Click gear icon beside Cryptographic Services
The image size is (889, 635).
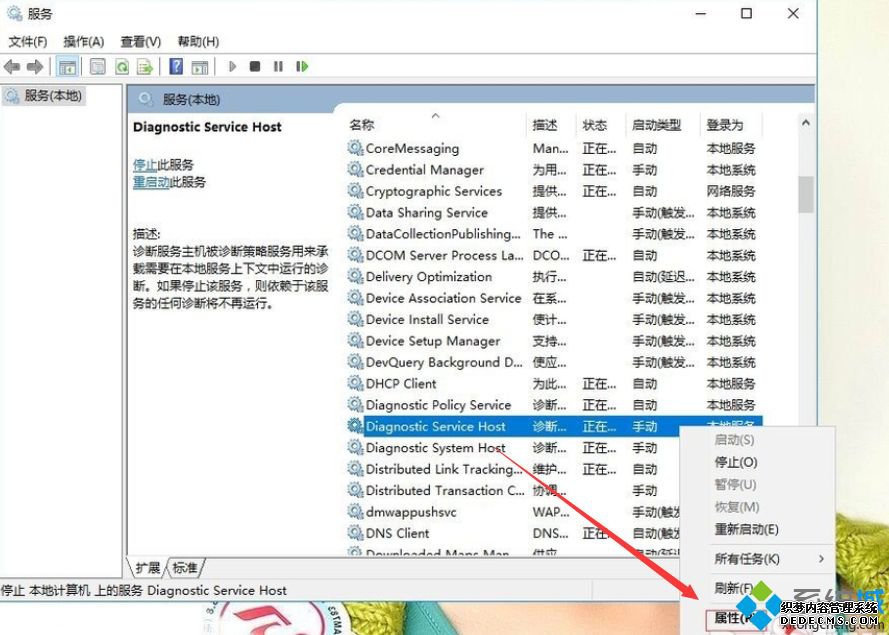point(355,191)
